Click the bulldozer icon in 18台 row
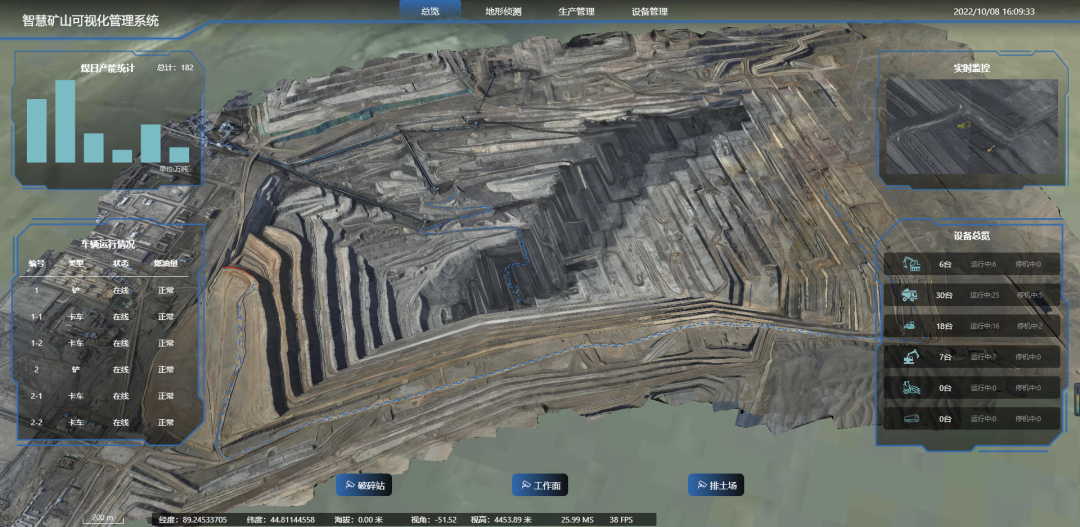Viewport: 1080px width, 527px height. click(x=911, y=326)
